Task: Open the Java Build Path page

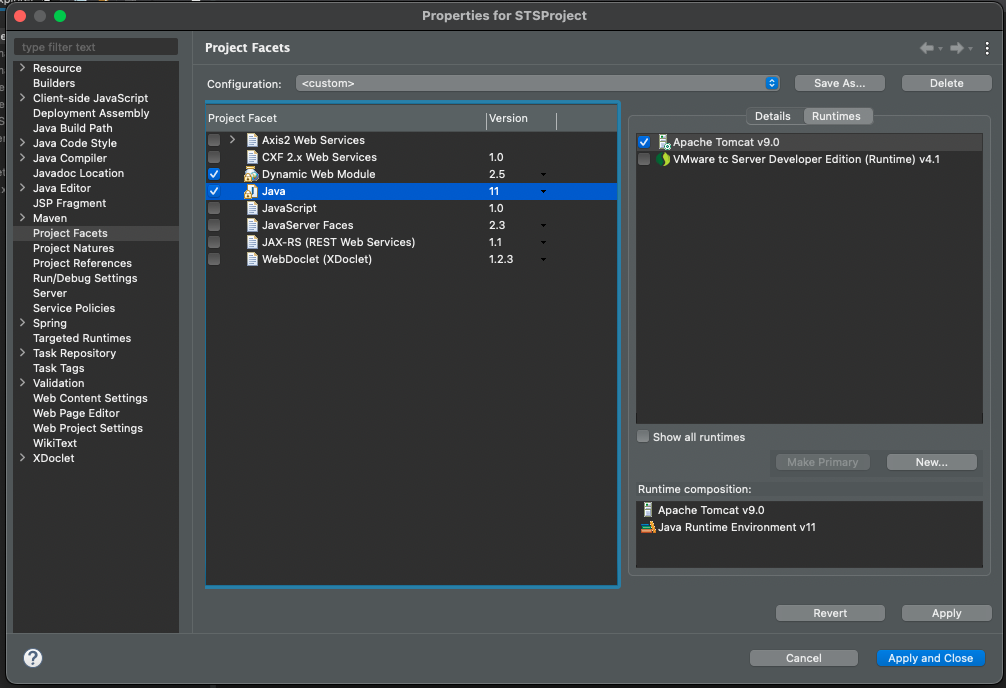Action: (x=72, y=128)
